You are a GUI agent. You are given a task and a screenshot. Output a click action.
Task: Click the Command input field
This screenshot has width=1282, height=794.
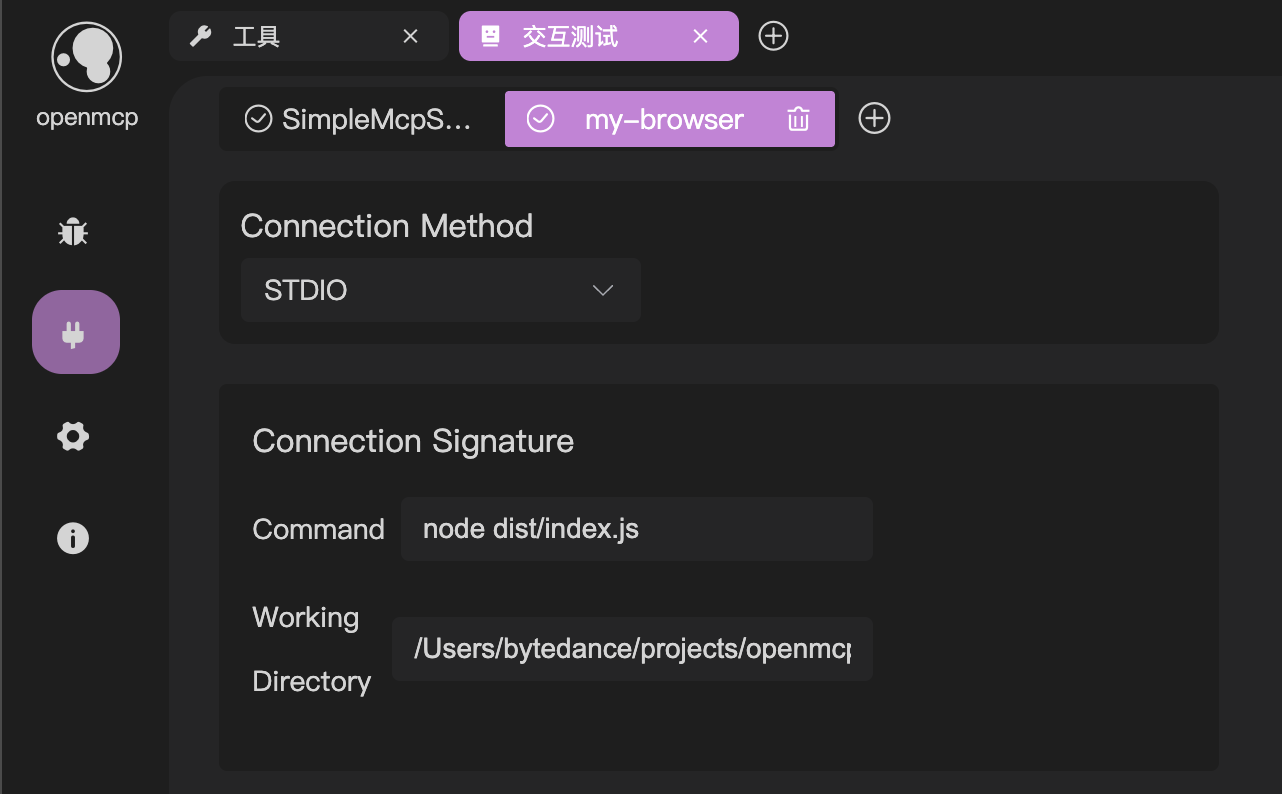636,529
